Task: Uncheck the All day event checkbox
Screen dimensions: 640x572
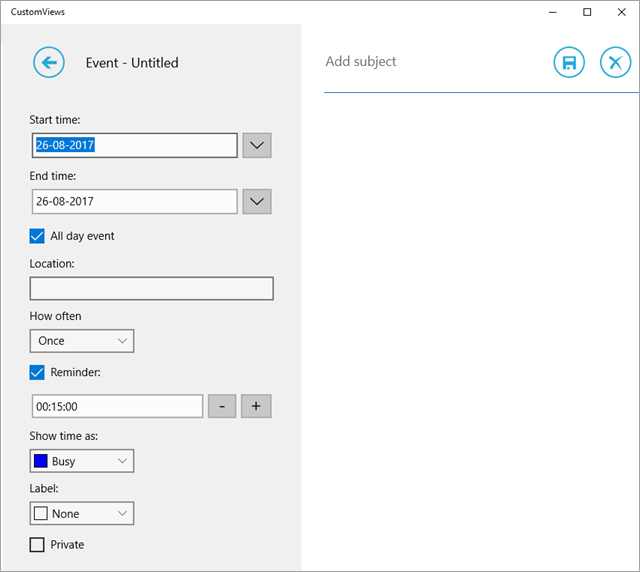Action: (38, 236)
